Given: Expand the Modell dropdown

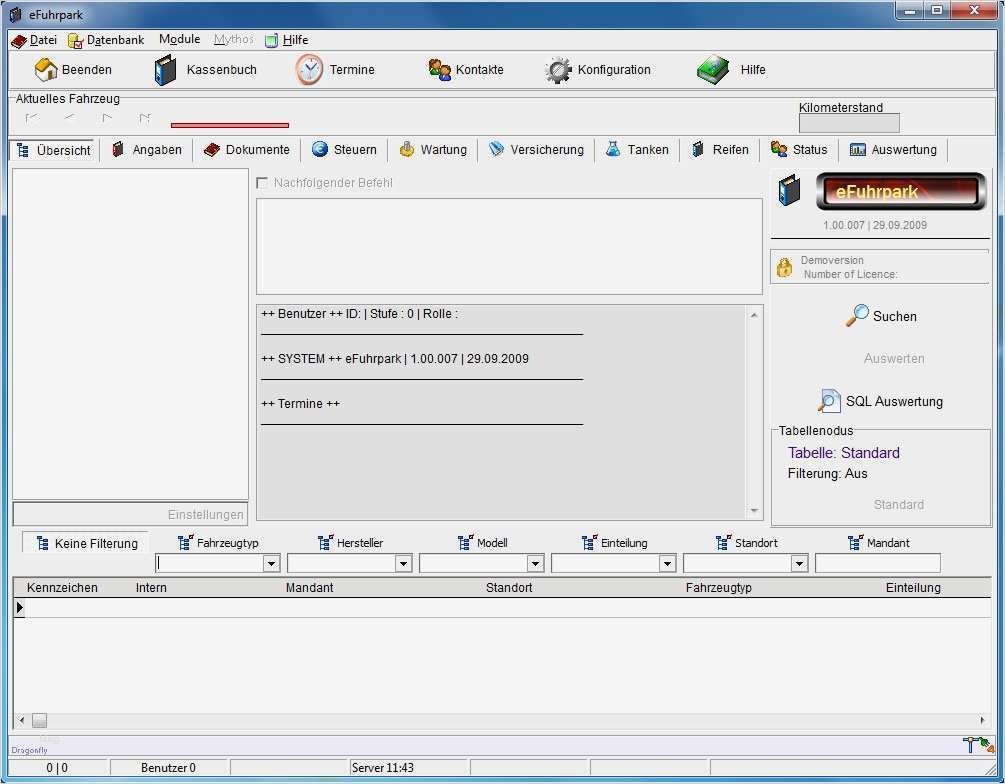Looking at the screenshot, I should click(535, 563).
